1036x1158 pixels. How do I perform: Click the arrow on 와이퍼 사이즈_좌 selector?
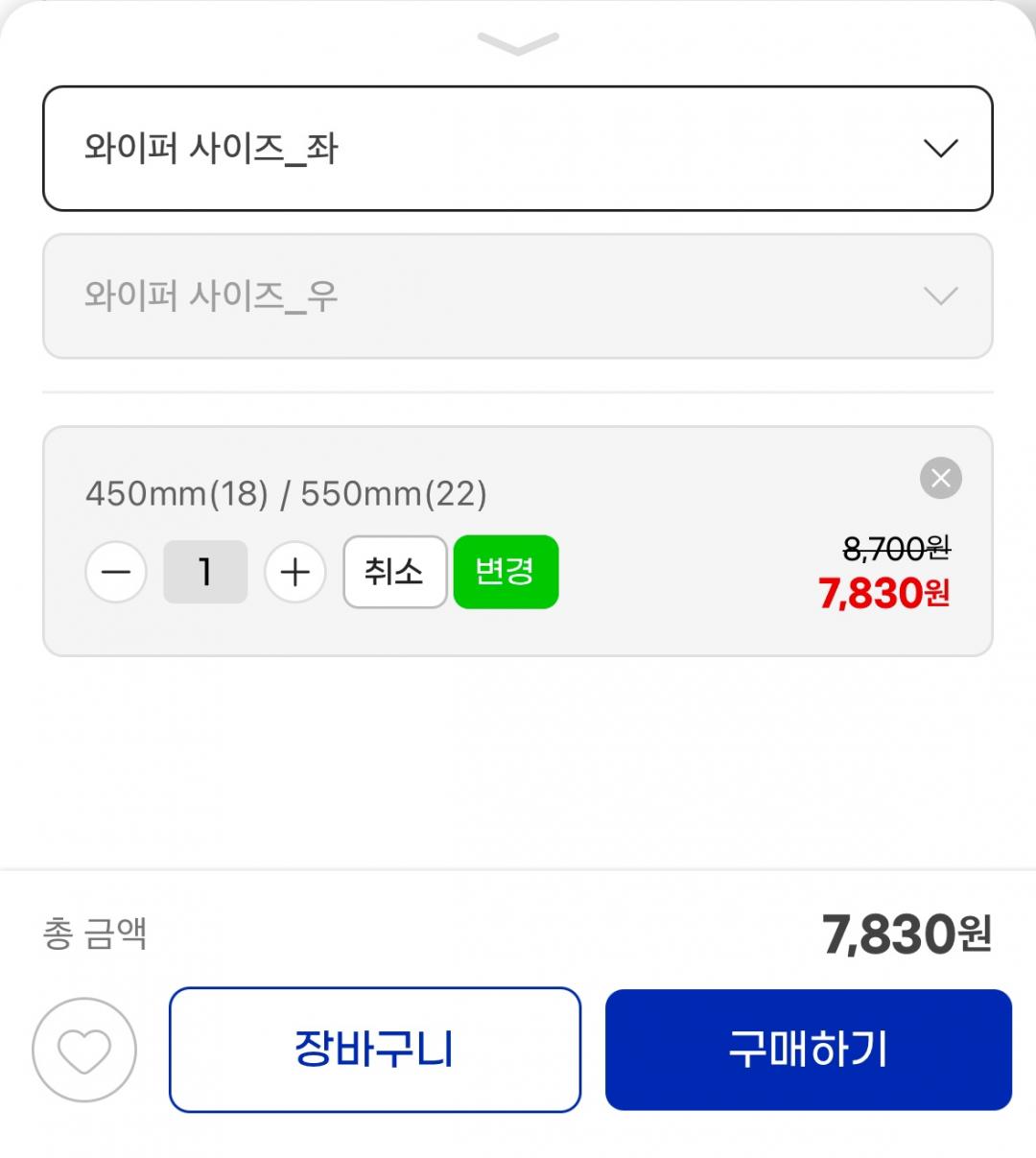(940, 149)
